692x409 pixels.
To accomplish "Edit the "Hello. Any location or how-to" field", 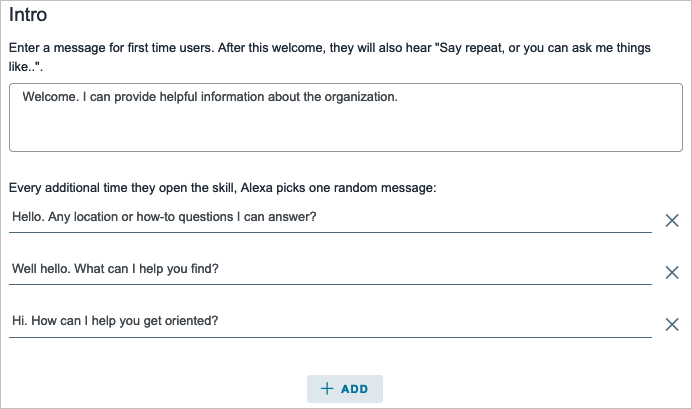I will coord(330,217).
